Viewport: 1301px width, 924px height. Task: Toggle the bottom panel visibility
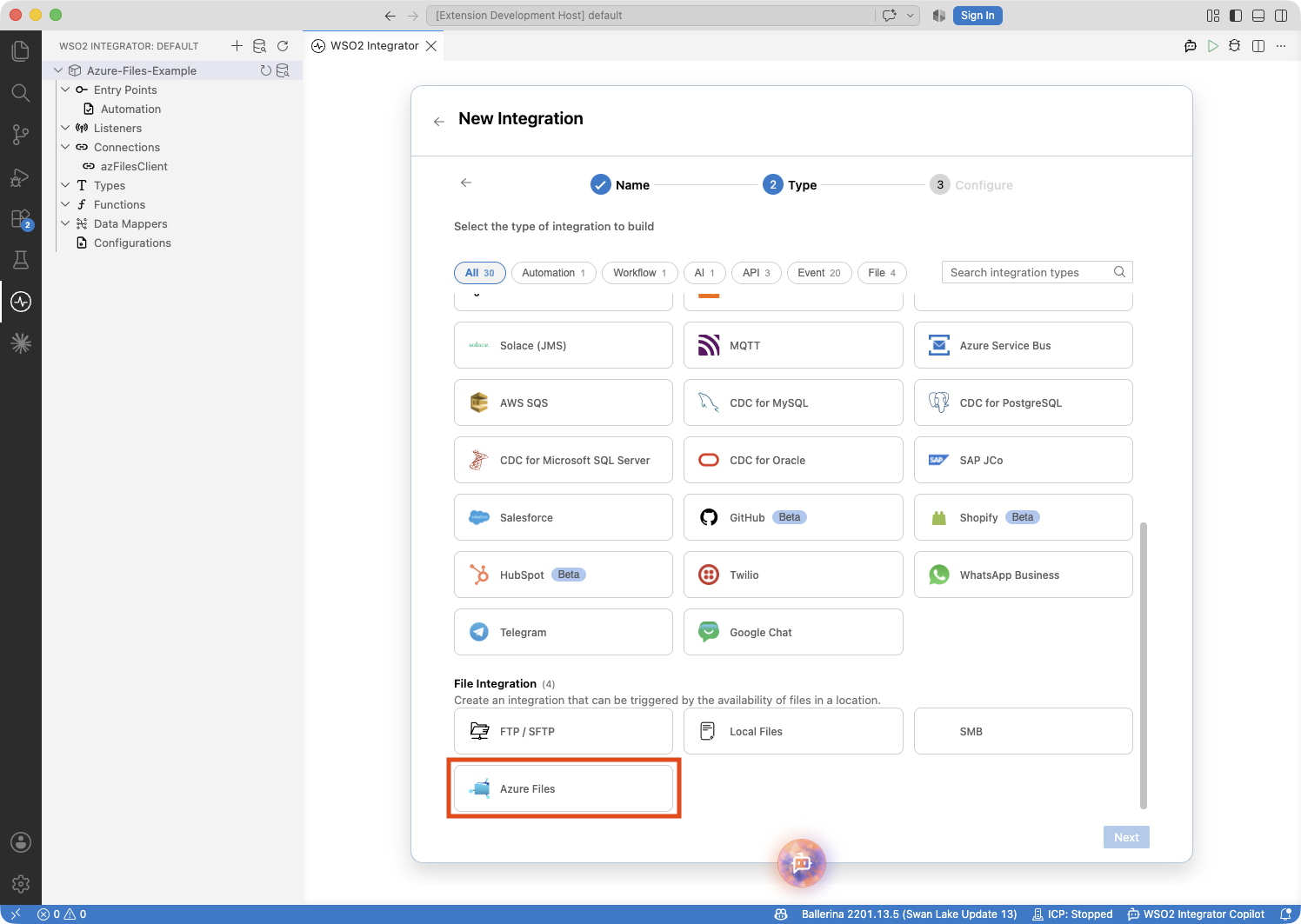1258,16
